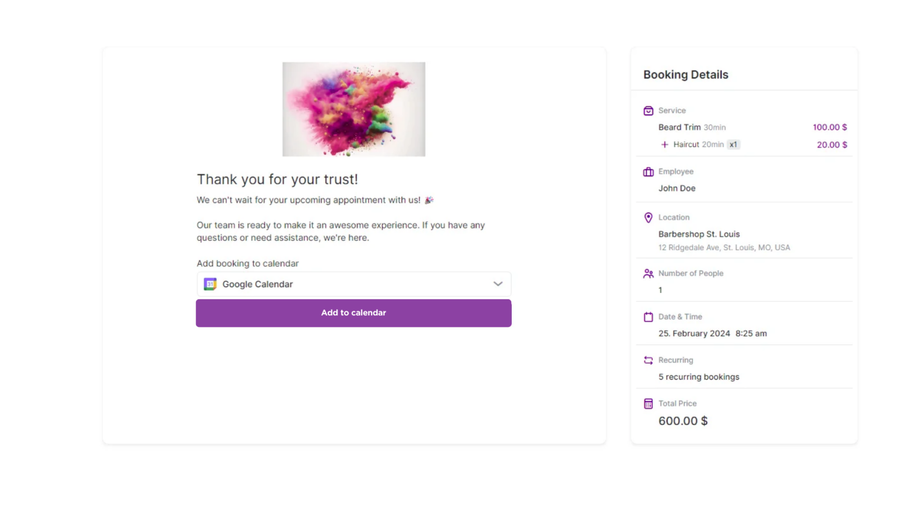Click the x1 quantity badge
920x517 pixels.
(733, 145)
